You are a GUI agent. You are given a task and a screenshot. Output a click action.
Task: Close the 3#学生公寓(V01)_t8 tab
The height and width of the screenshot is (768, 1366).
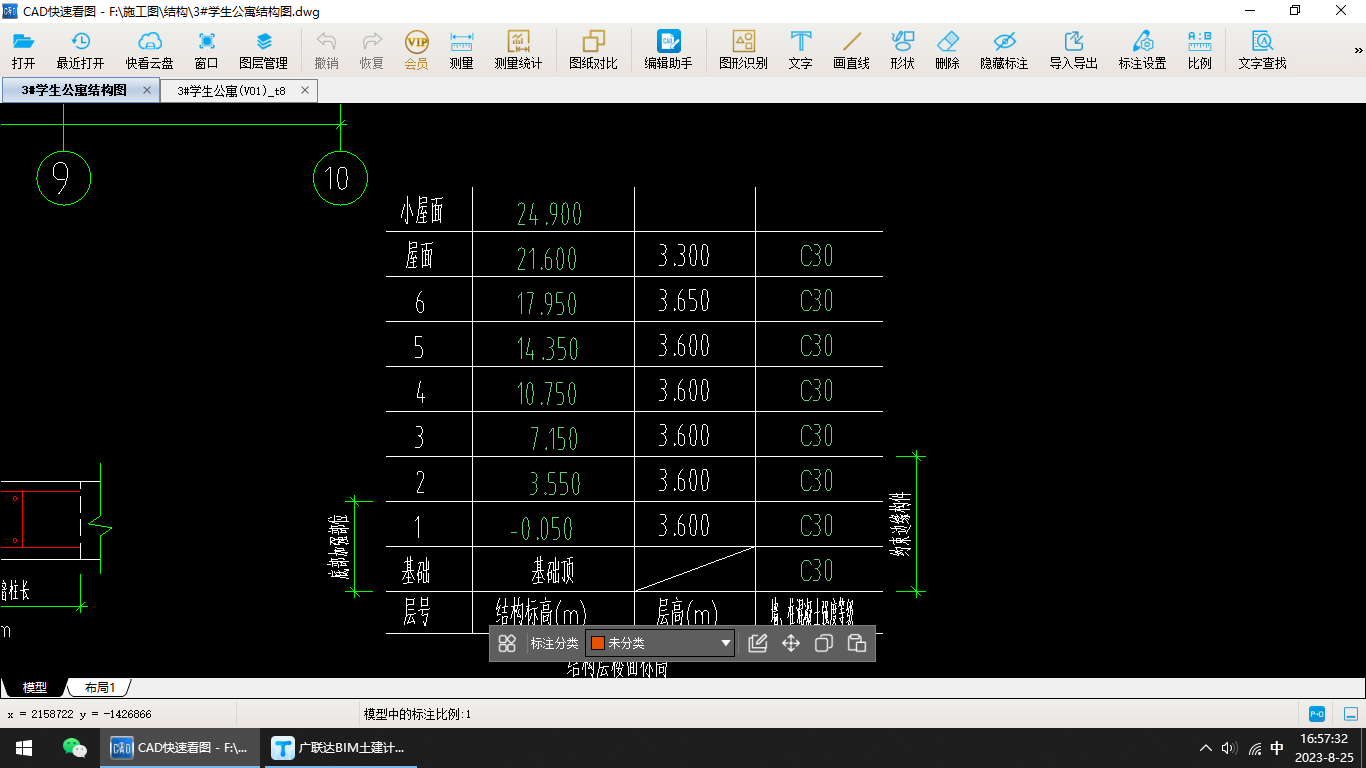[x=306, y=90]
